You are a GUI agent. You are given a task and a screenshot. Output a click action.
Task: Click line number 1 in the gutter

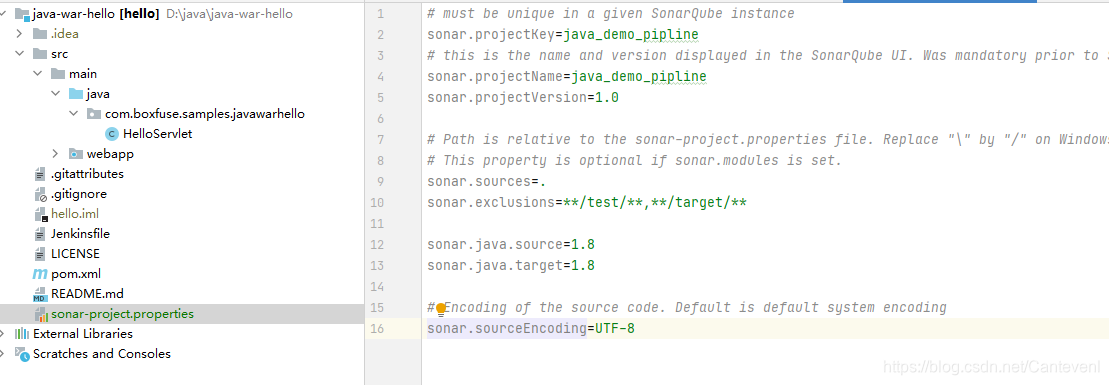pos(381,13)
